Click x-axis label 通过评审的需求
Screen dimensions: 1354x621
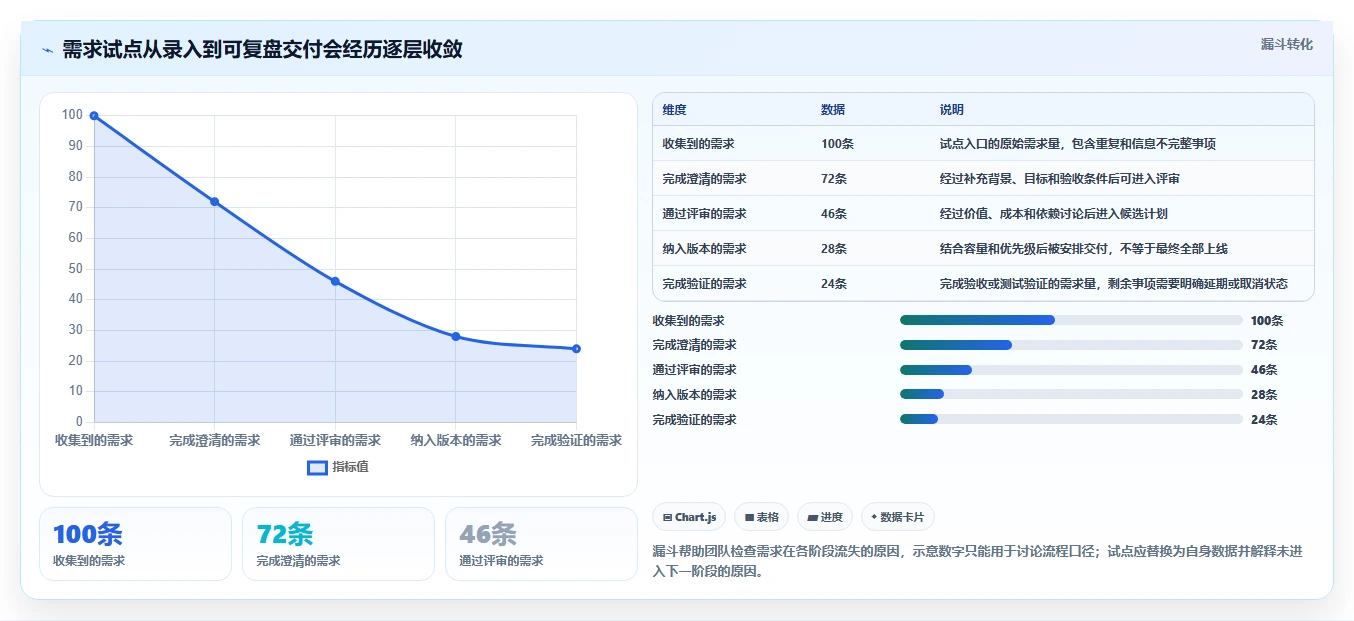pos(335,440)
